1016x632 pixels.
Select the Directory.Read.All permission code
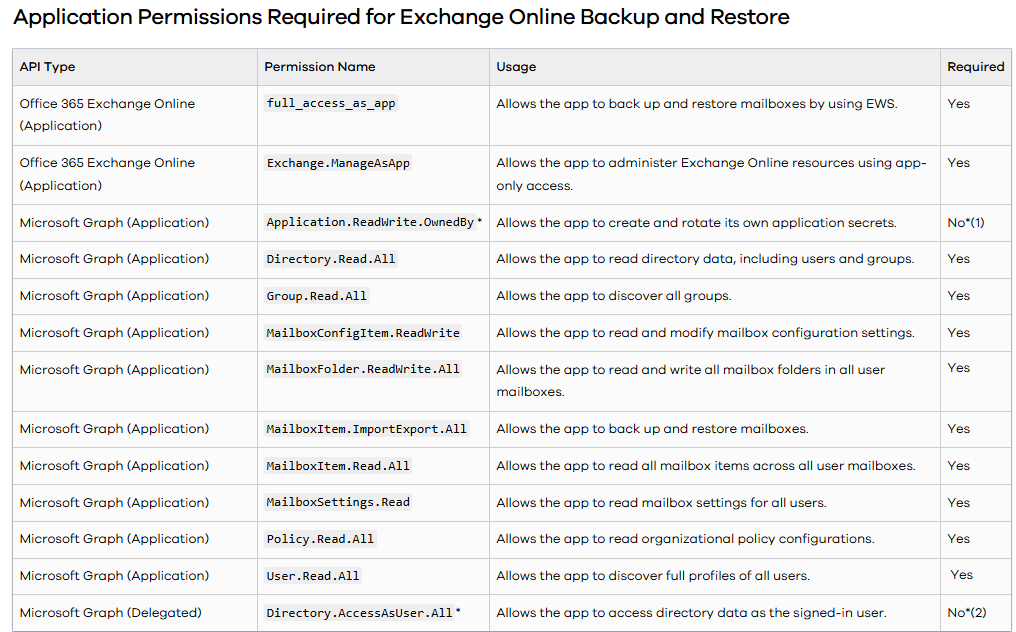point(331,259)
